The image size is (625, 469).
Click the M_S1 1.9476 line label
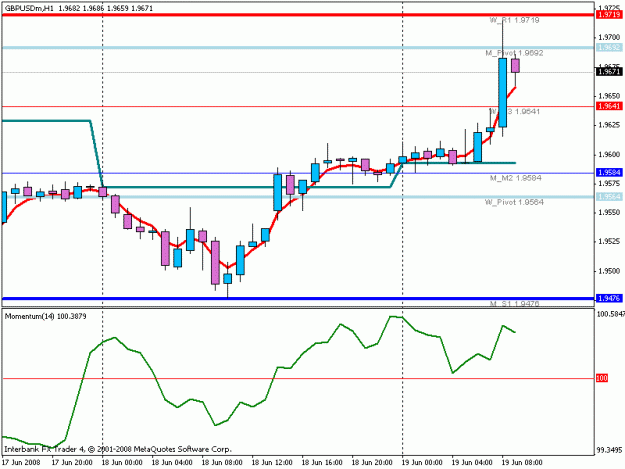point(514,304)
